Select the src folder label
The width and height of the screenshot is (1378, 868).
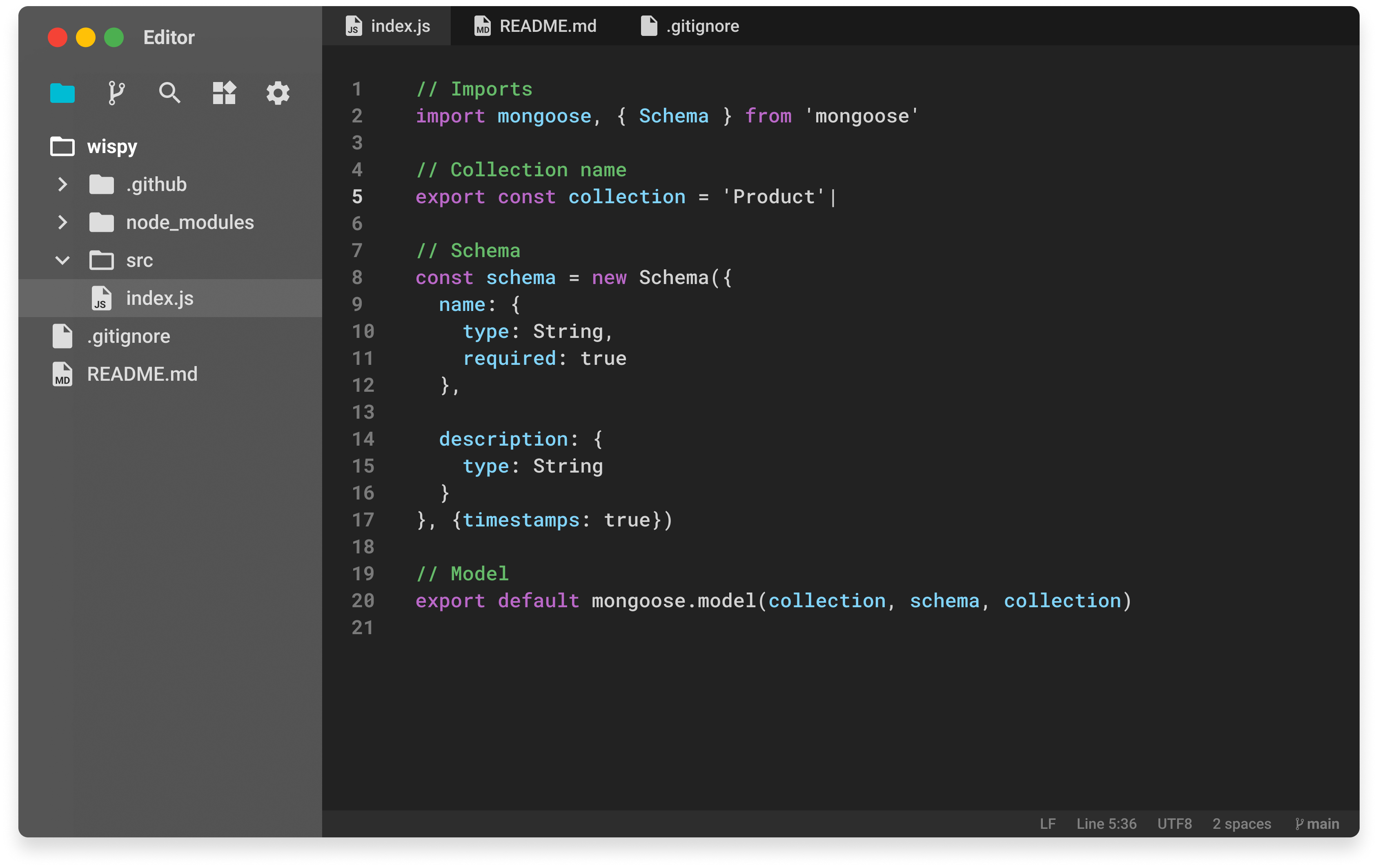click(140, 261)
